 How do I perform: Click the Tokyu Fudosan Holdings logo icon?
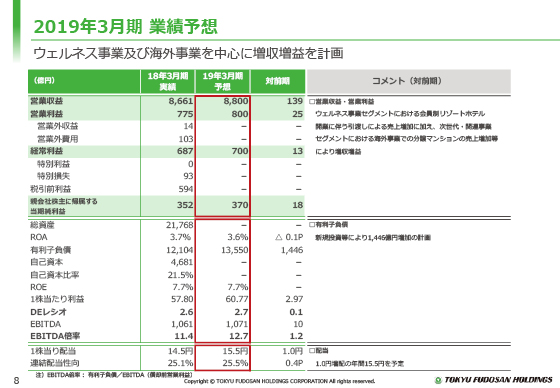[x=438, y=380]
